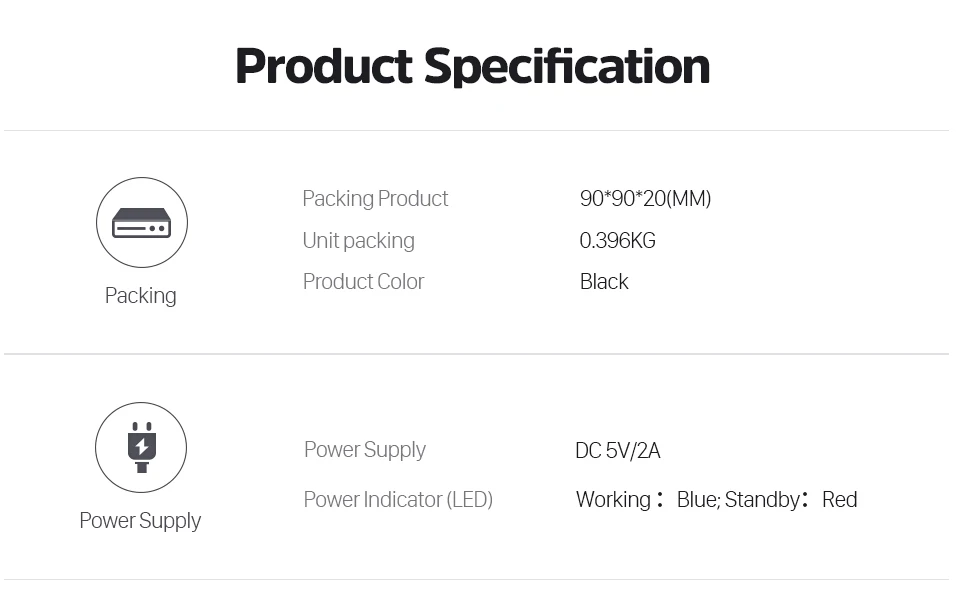This screenshot has width=960, height=603.
Task: Select the Product Specification heading
Action: coord(472,66)
